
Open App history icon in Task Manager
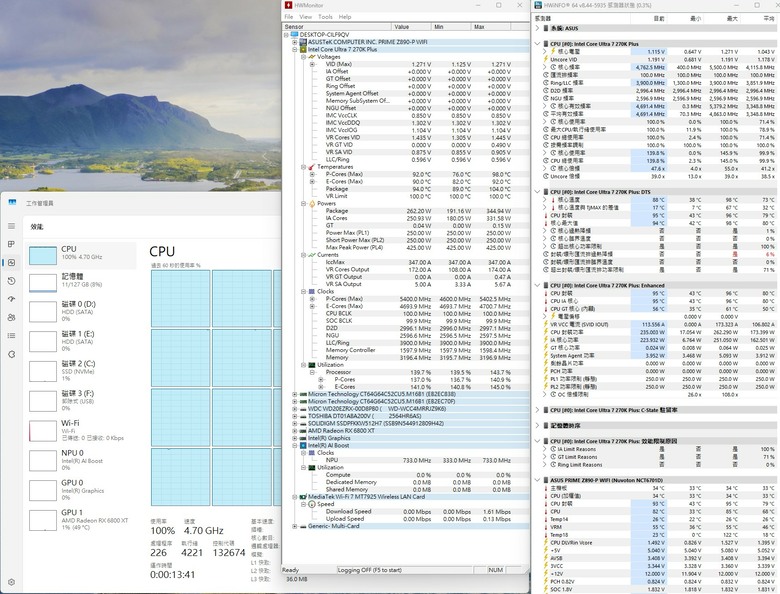point(11,281)
